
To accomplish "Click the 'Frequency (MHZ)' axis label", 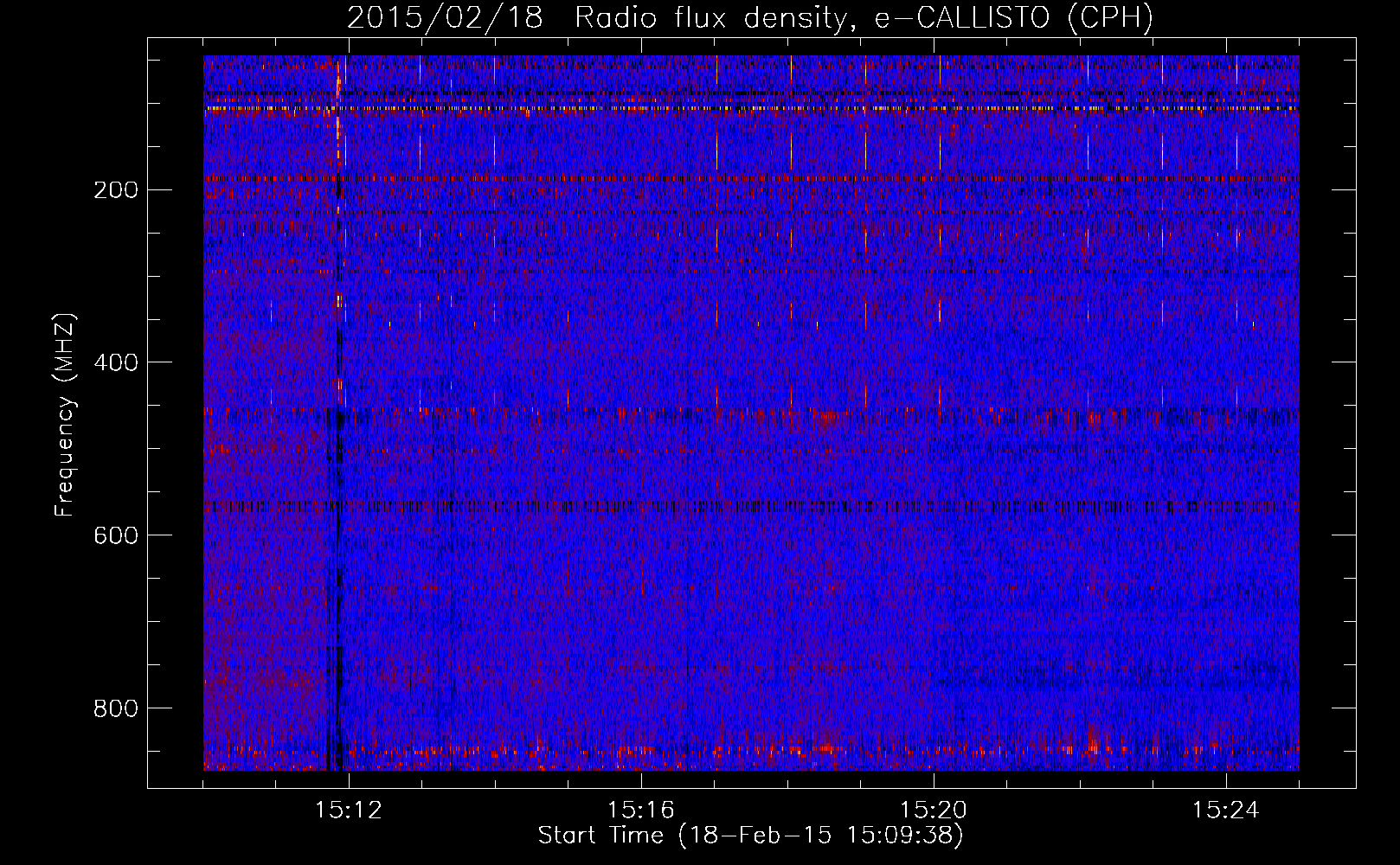I will pos(65,415).
